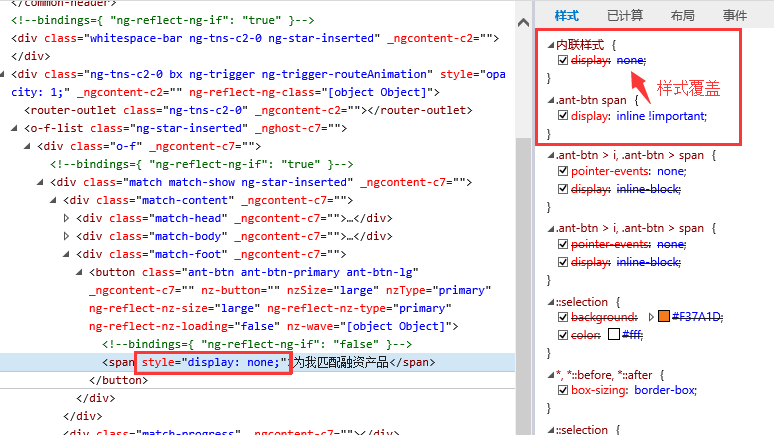Collapse the ng-trigger-routeAnimation div node

(x=2, y=74)
